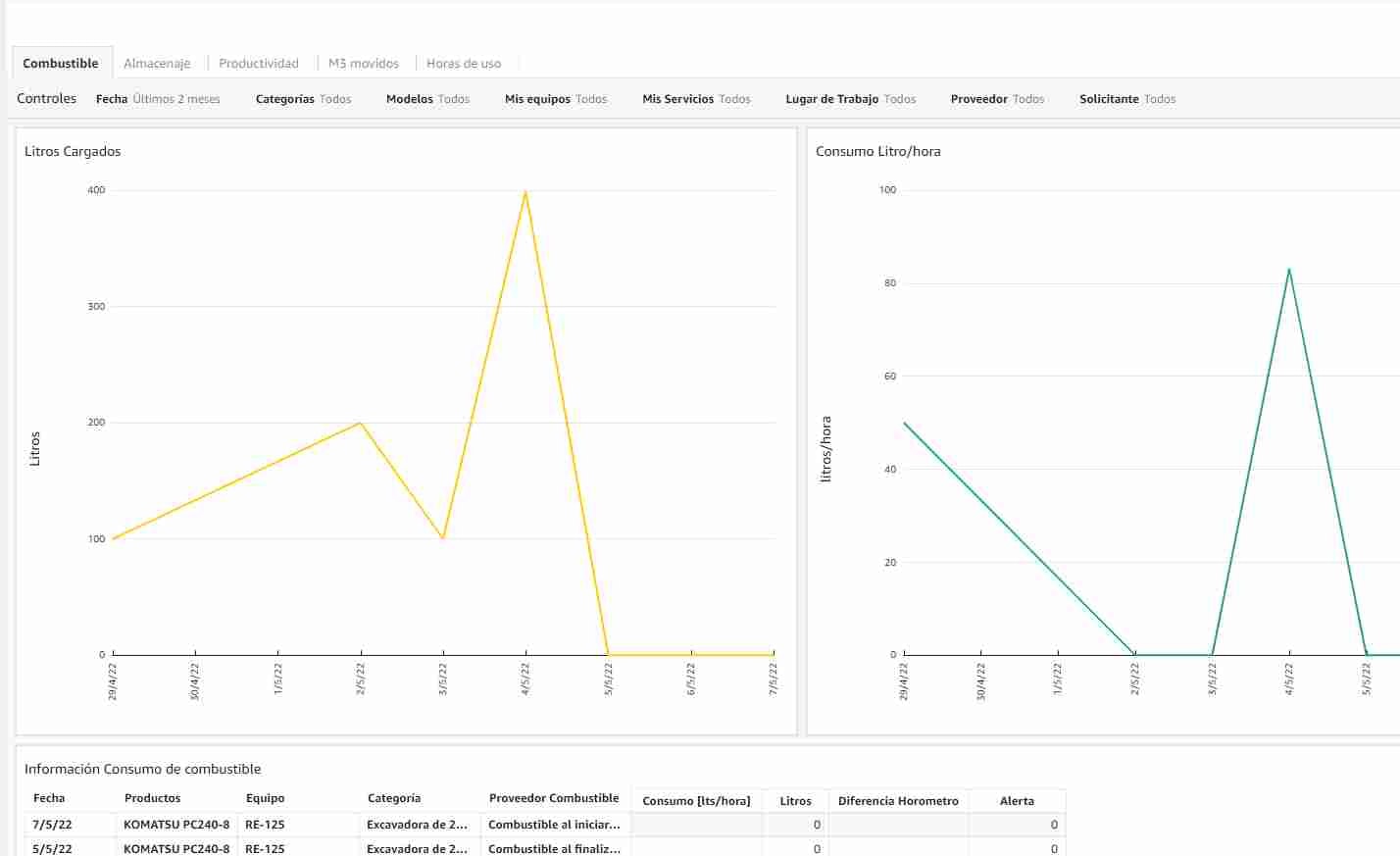The width and height of the screenshot is (1400, 856).
Task: Click the 400-litre peak on yellow line
Action: click(525, 191)
